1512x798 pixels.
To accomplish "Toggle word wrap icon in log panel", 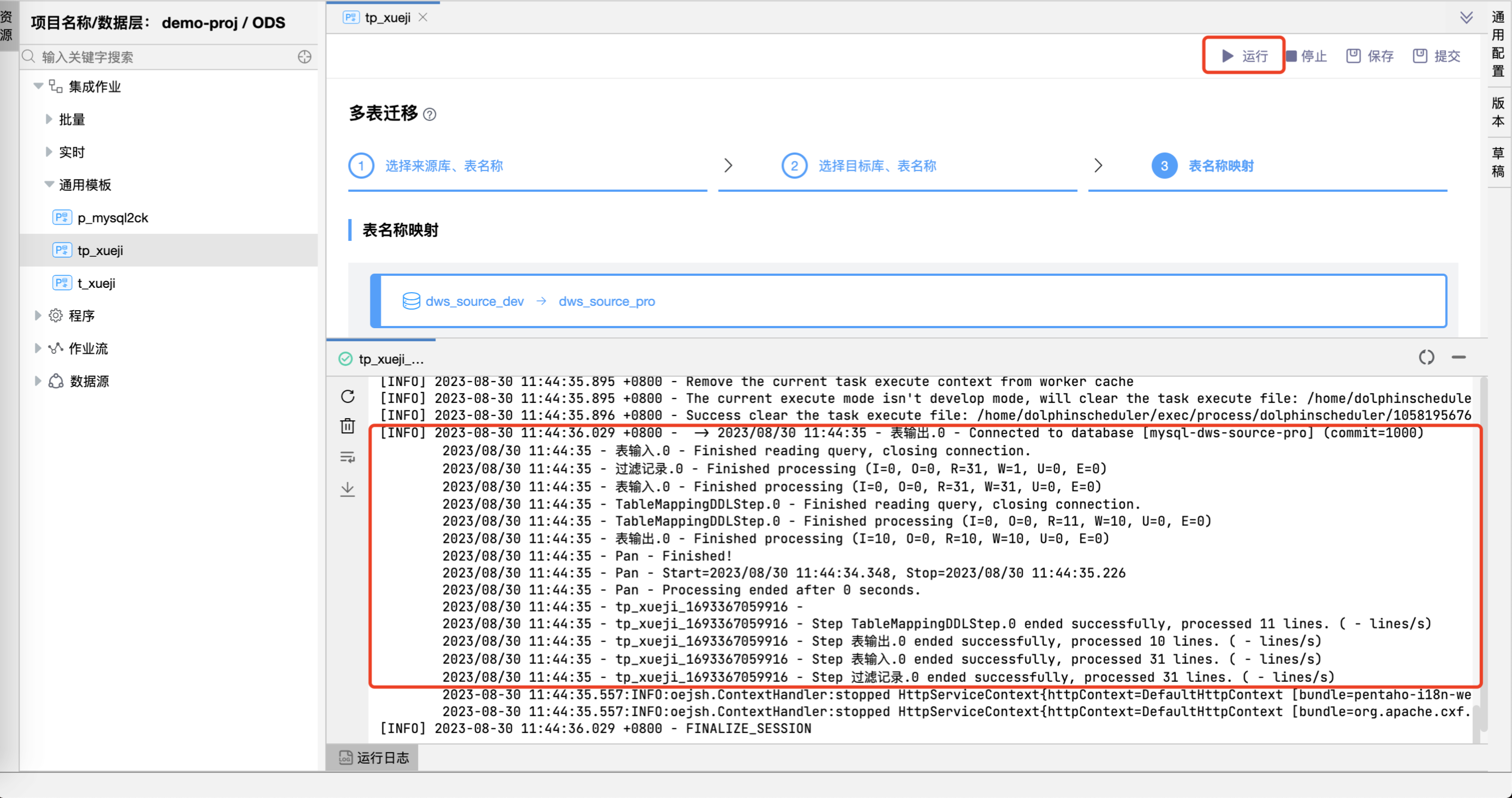I will [348, 457].
